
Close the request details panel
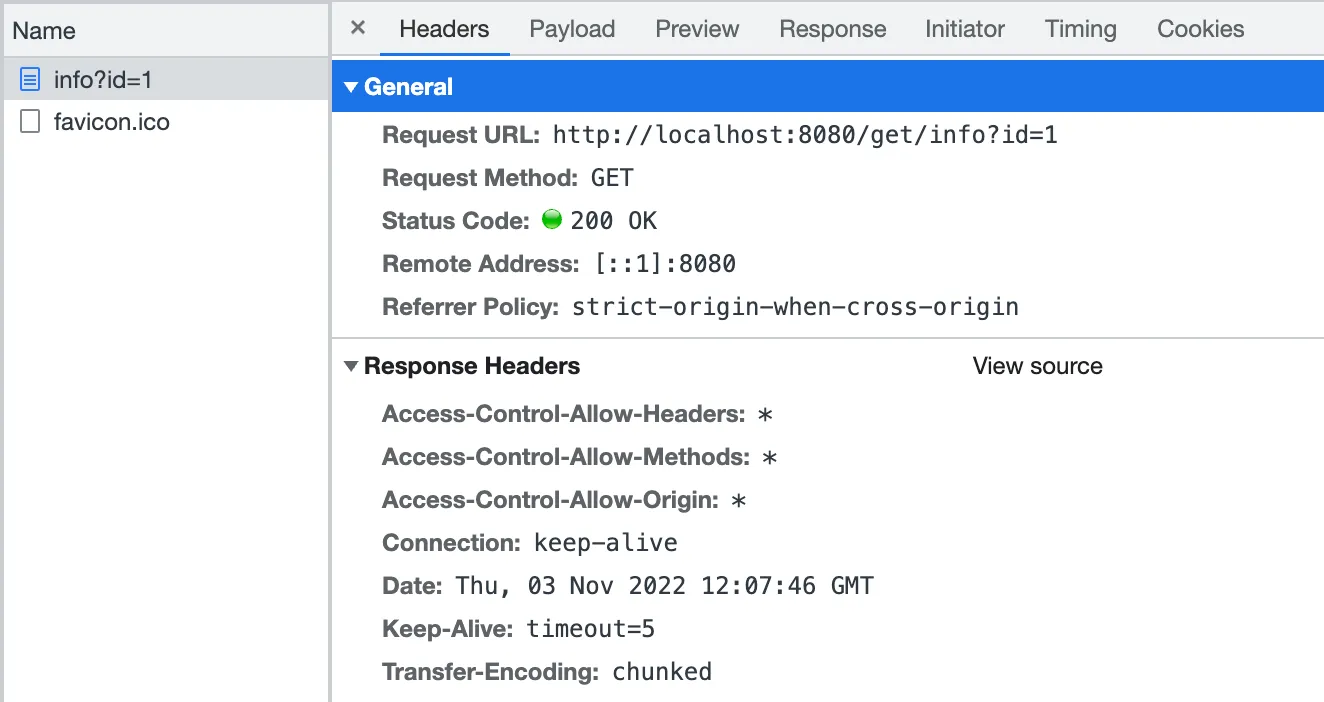[358, 28]
